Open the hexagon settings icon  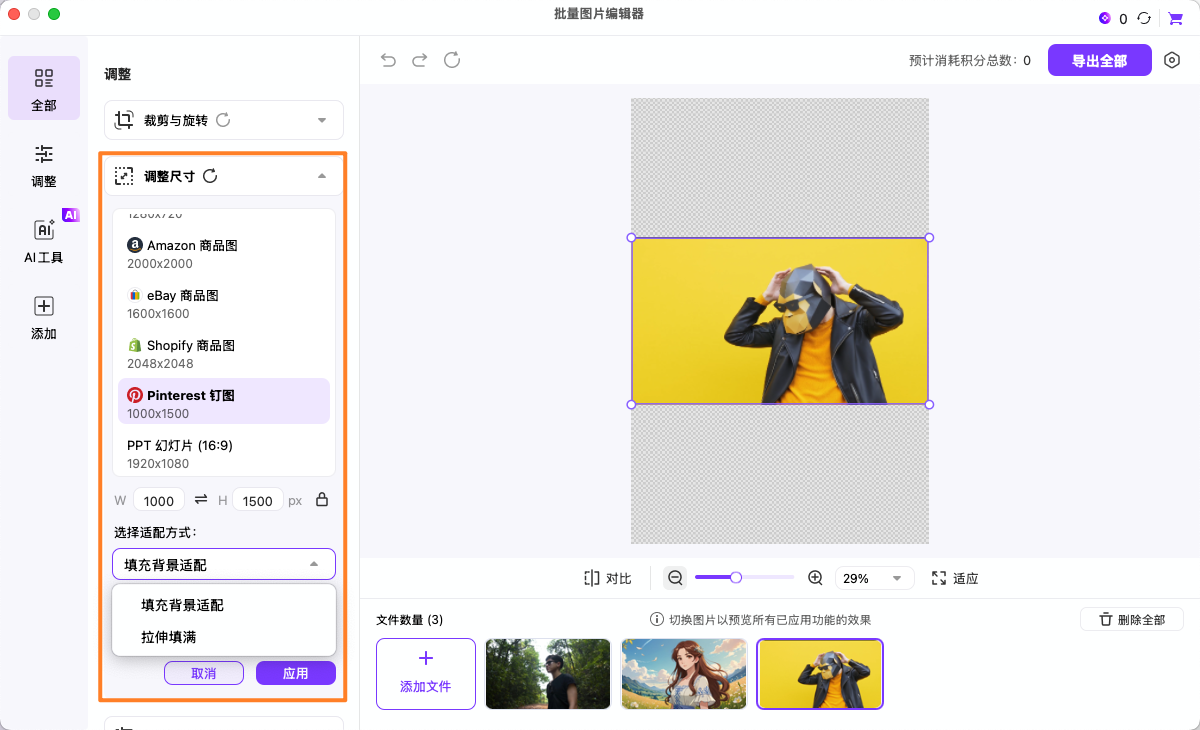(1172, 60)
